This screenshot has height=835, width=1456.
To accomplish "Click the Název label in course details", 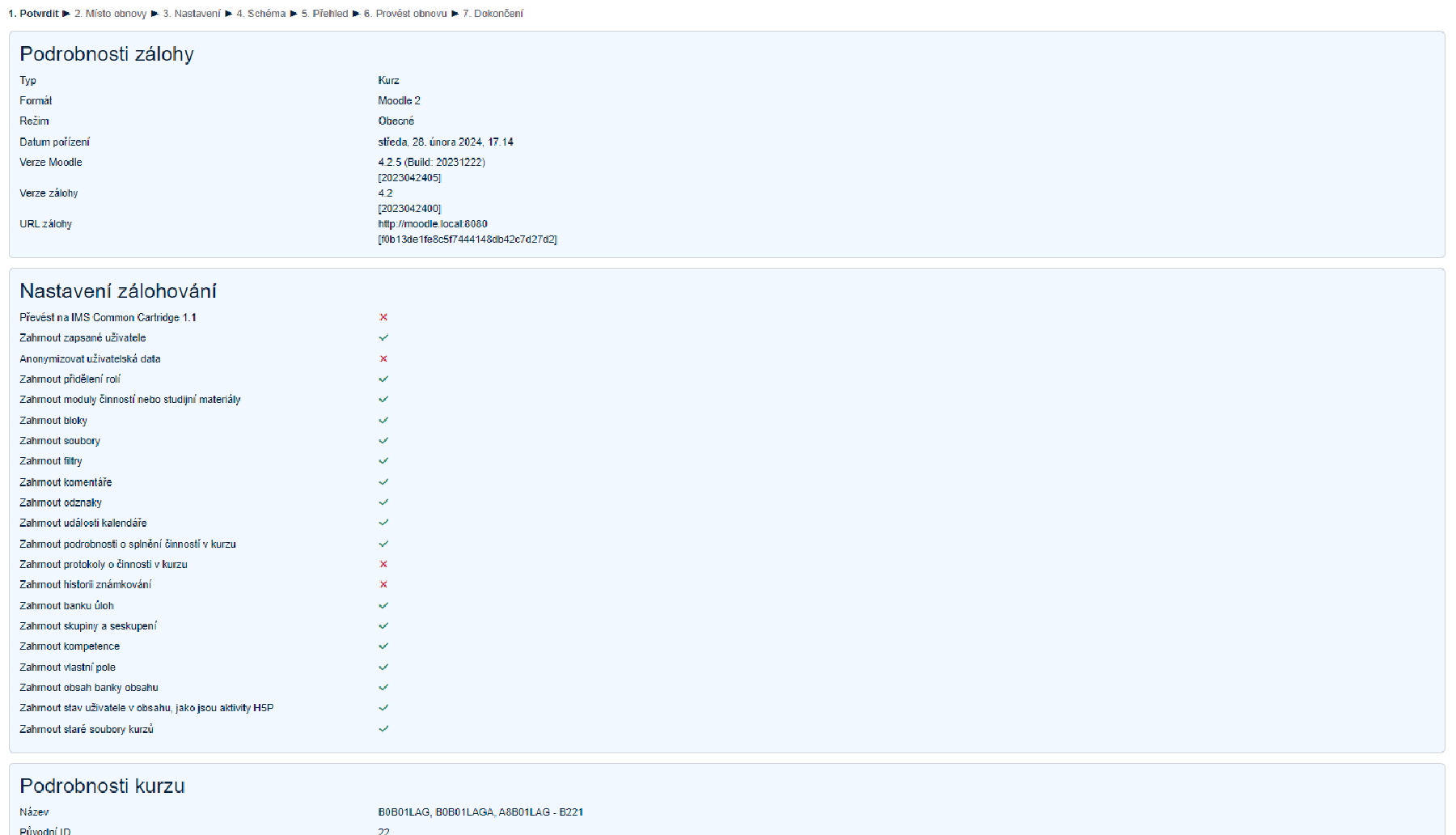I will click(x=34, y=812).
